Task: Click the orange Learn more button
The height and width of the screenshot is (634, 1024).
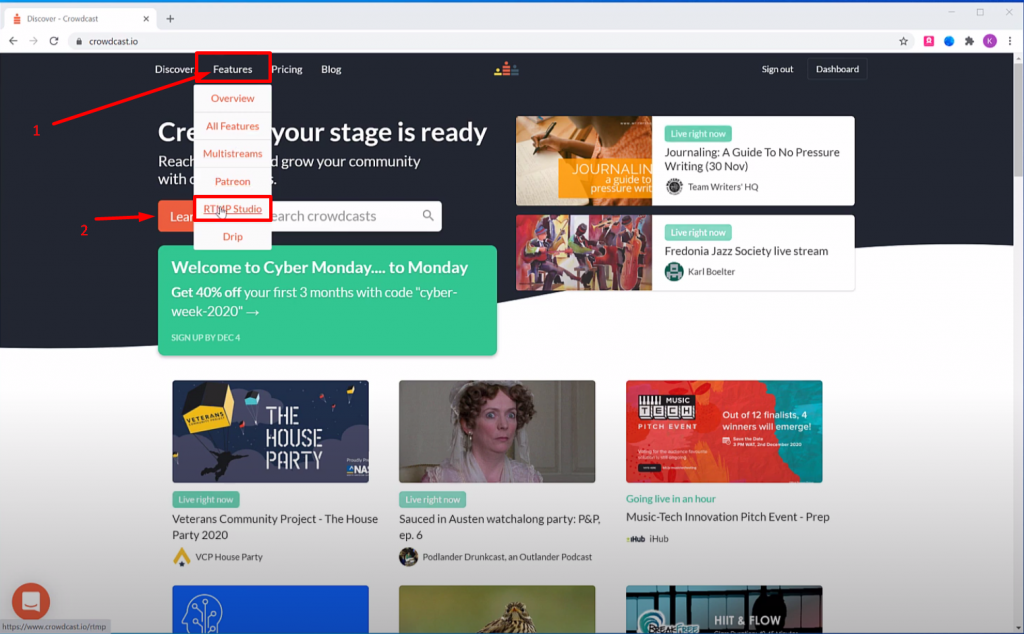Action: click(176, 216)
